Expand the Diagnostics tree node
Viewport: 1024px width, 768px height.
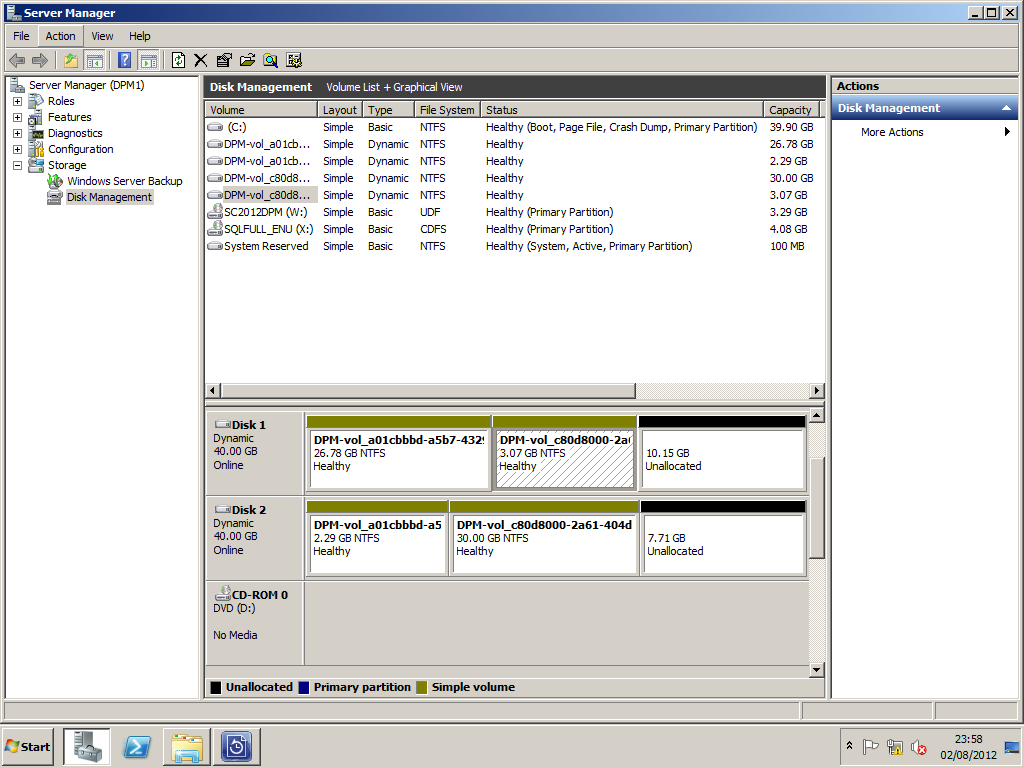pyautogui.click(x=18, y=133)
